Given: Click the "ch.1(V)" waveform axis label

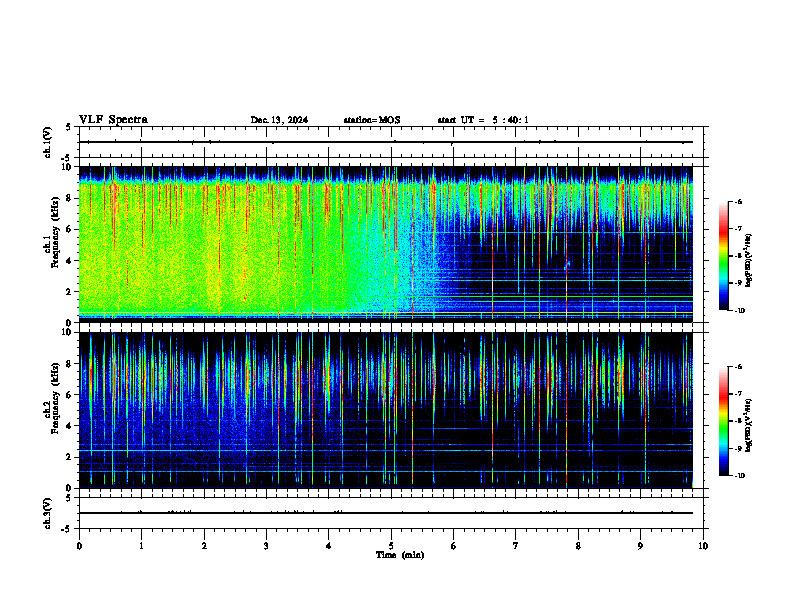Looking at the screenshot, I should 48,142.
